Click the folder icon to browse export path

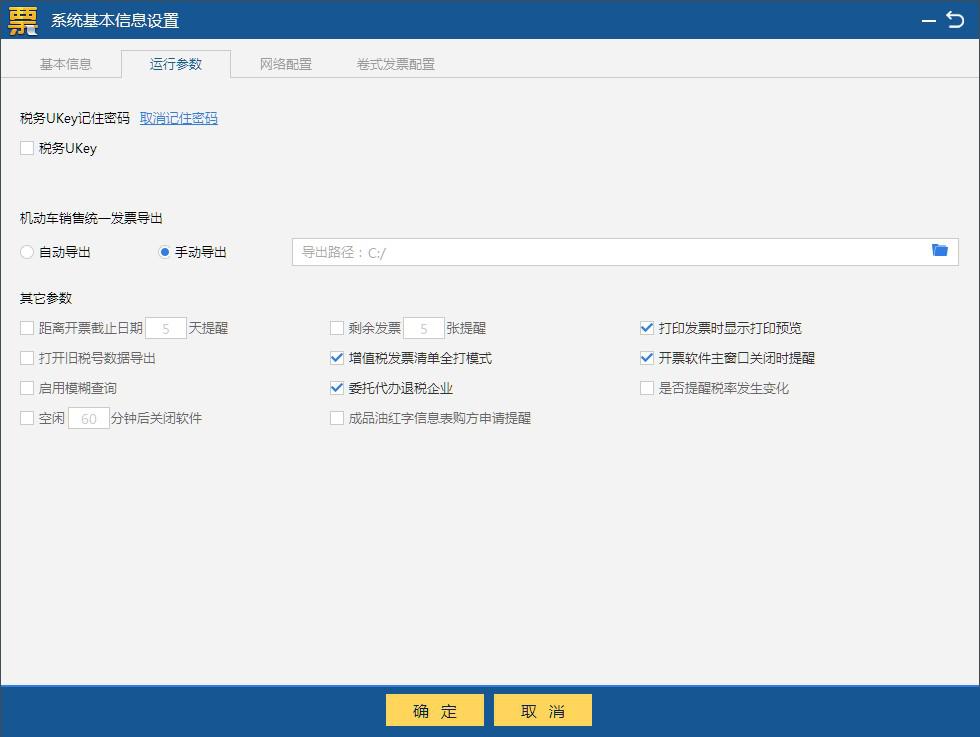tap(939, 252)
